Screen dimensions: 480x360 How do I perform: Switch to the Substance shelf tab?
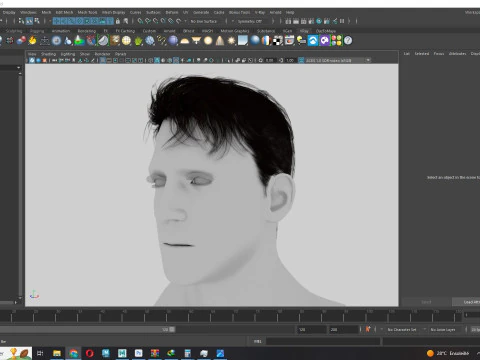pyautogui.click(x=266, y=31)
